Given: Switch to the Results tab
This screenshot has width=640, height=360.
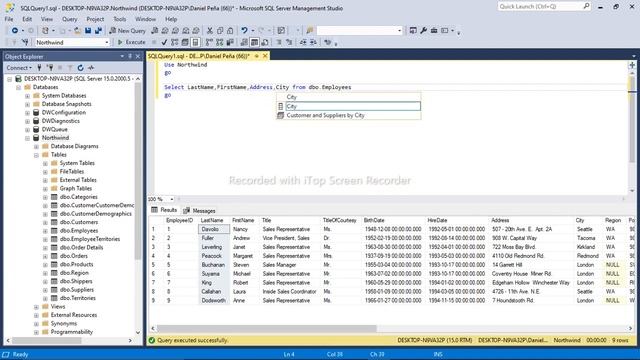Looking at the screenshot, I should (164, 210).
